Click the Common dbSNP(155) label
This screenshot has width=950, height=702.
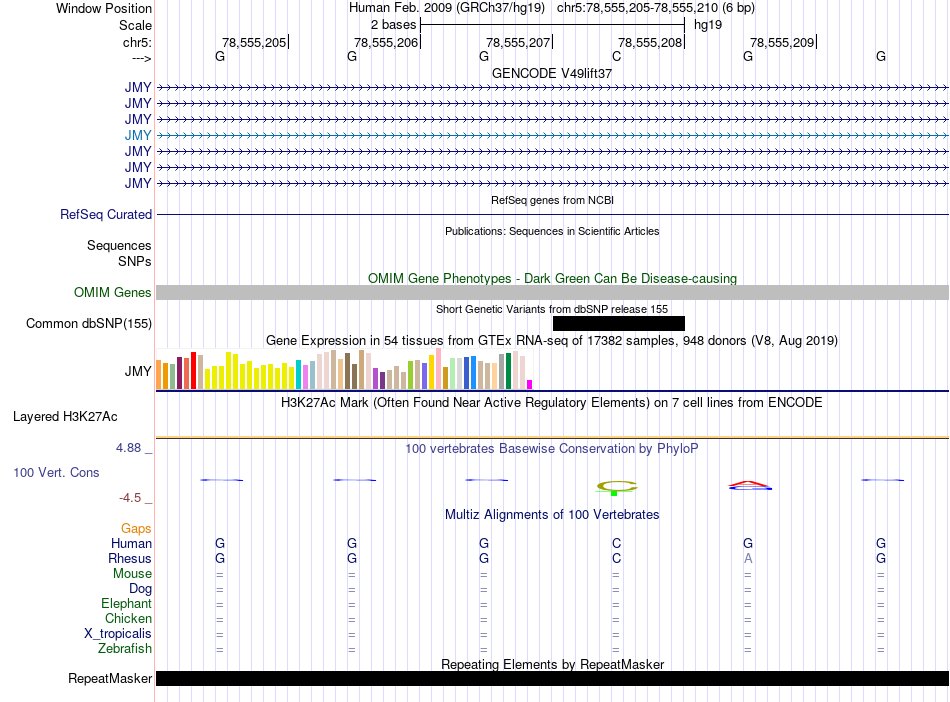[x=88, y=323]
